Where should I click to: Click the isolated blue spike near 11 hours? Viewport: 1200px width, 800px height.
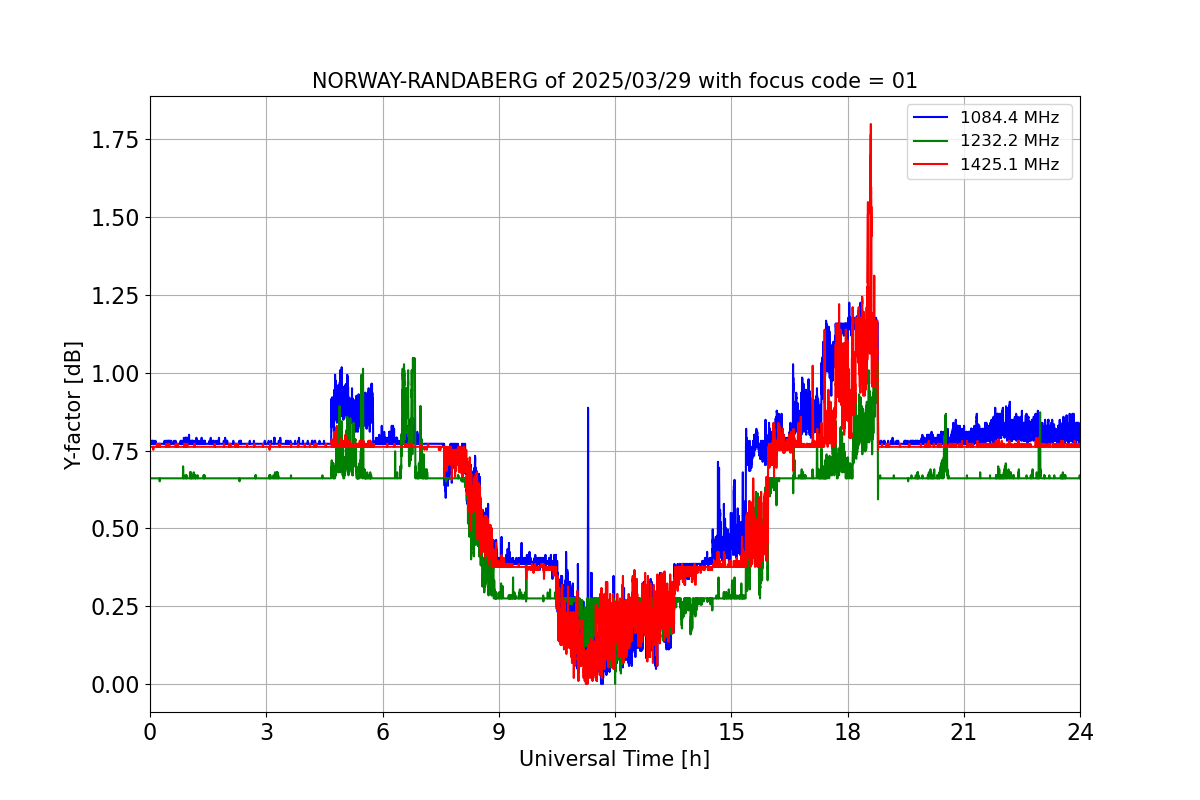(588, 409)
